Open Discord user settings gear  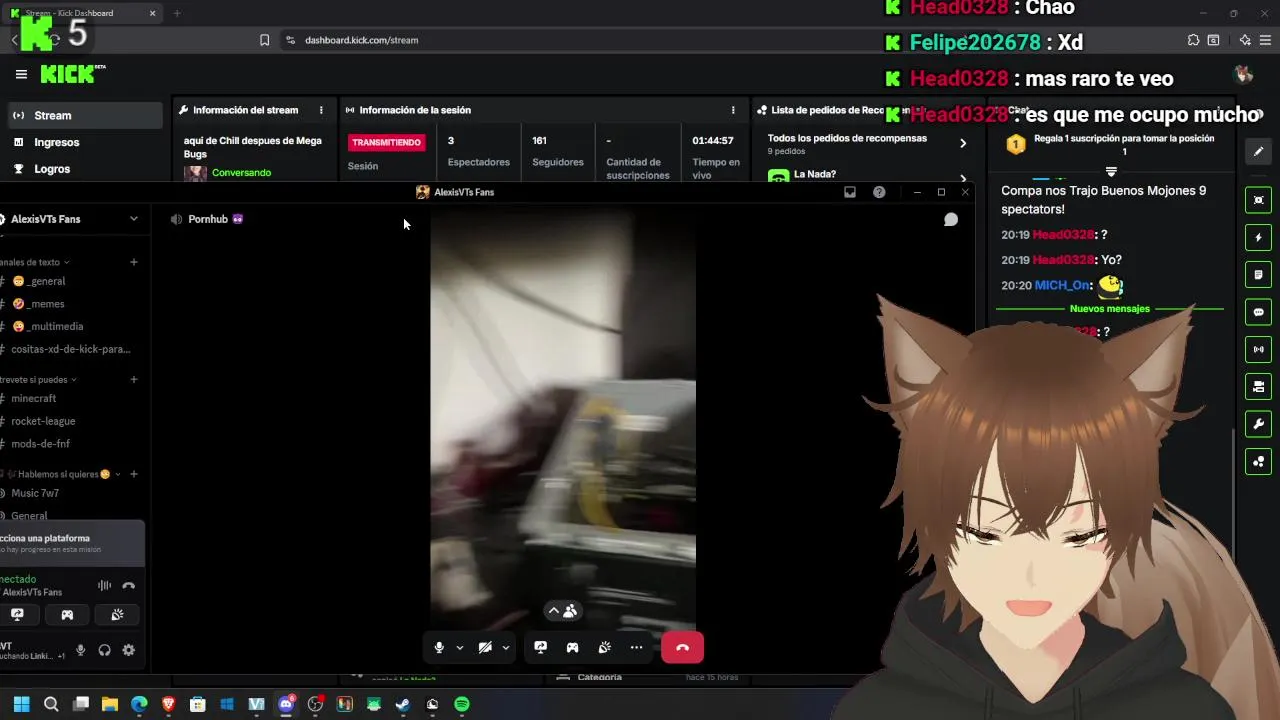[x=129, y=650]
